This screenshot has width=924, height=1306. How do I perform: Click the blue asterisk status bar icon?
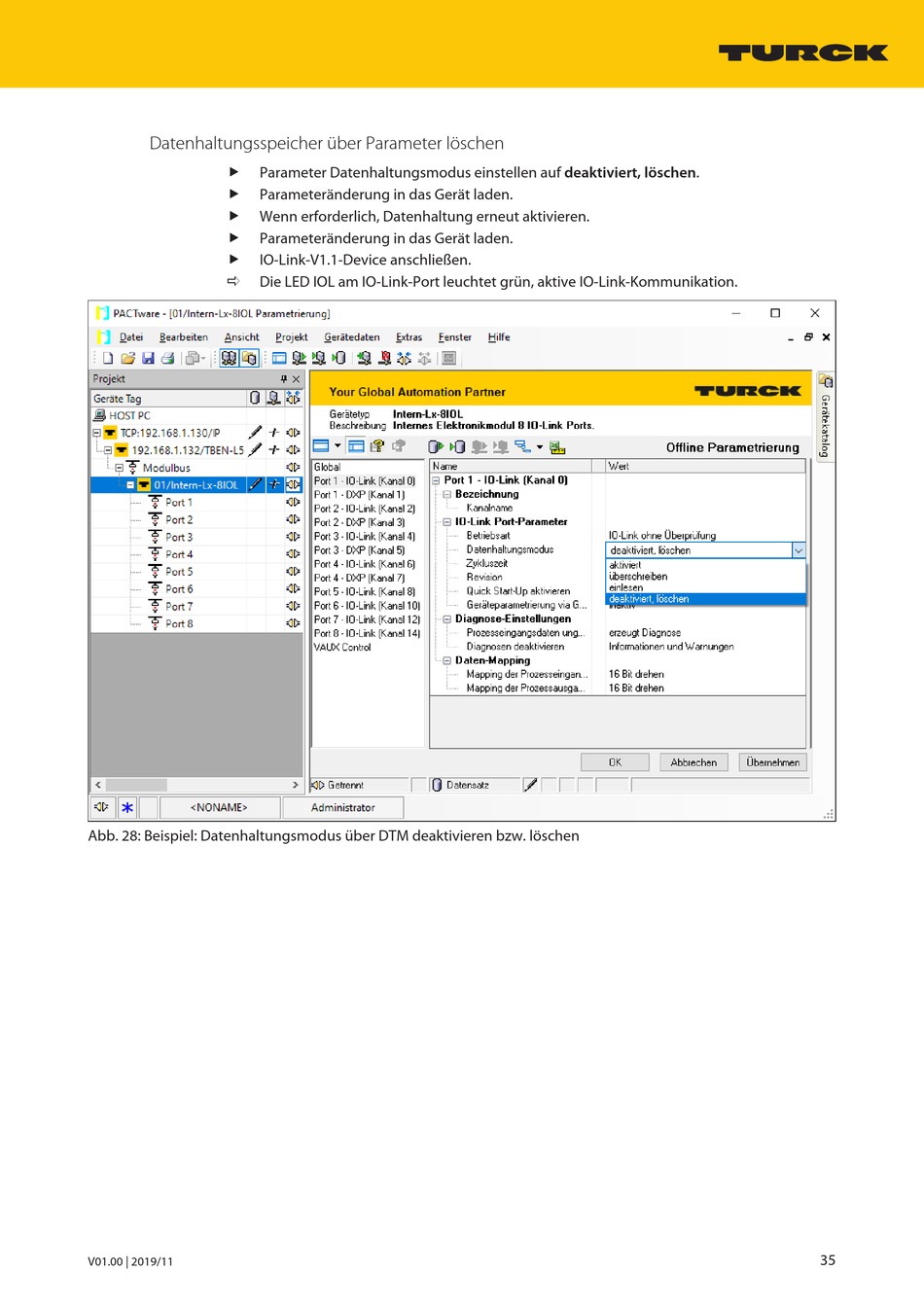pyautogui.click(x=127, y=807)
